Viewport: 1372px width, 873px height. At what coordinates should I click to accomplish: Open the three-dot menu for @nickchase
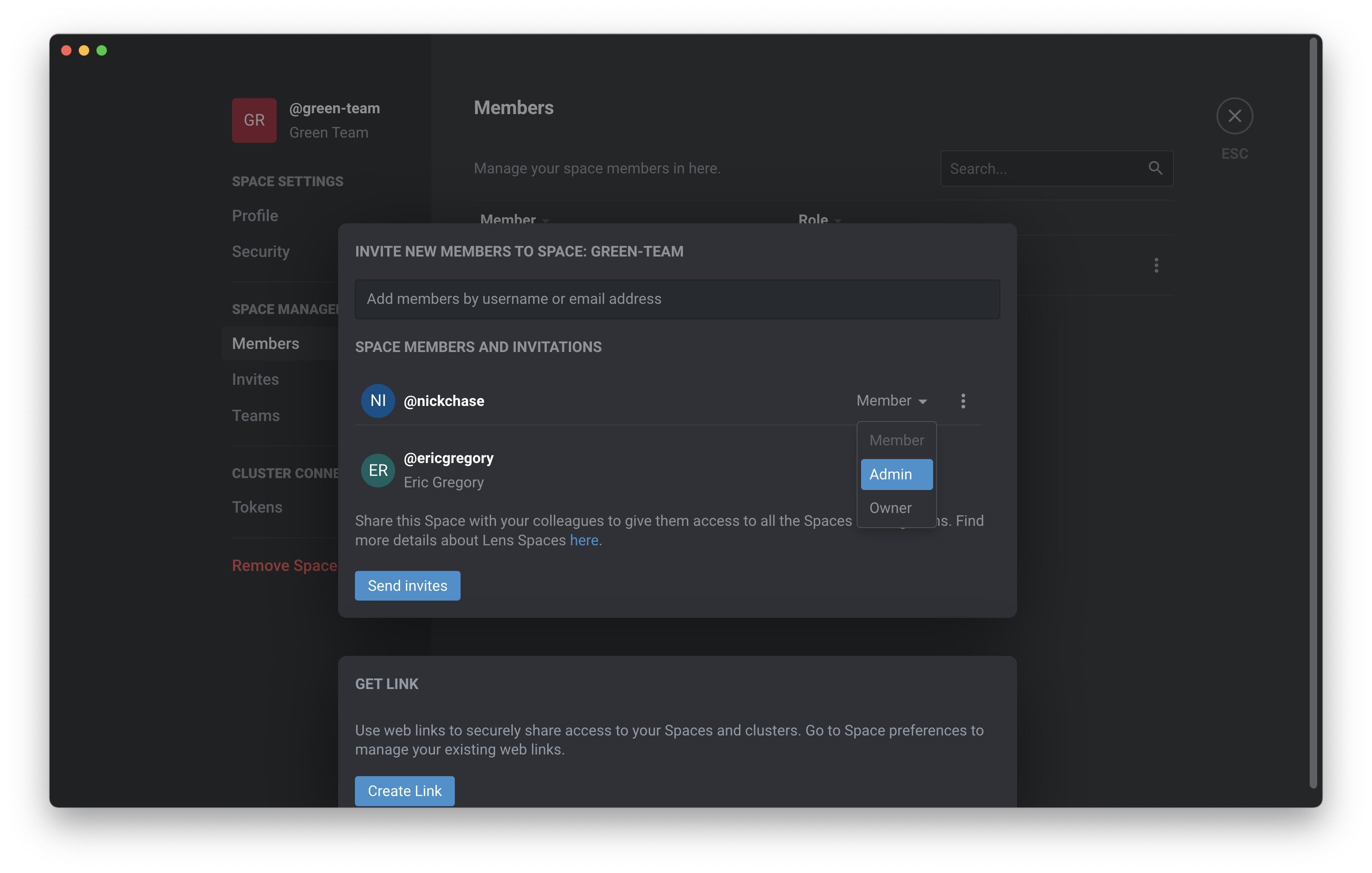tap(963, 401)
